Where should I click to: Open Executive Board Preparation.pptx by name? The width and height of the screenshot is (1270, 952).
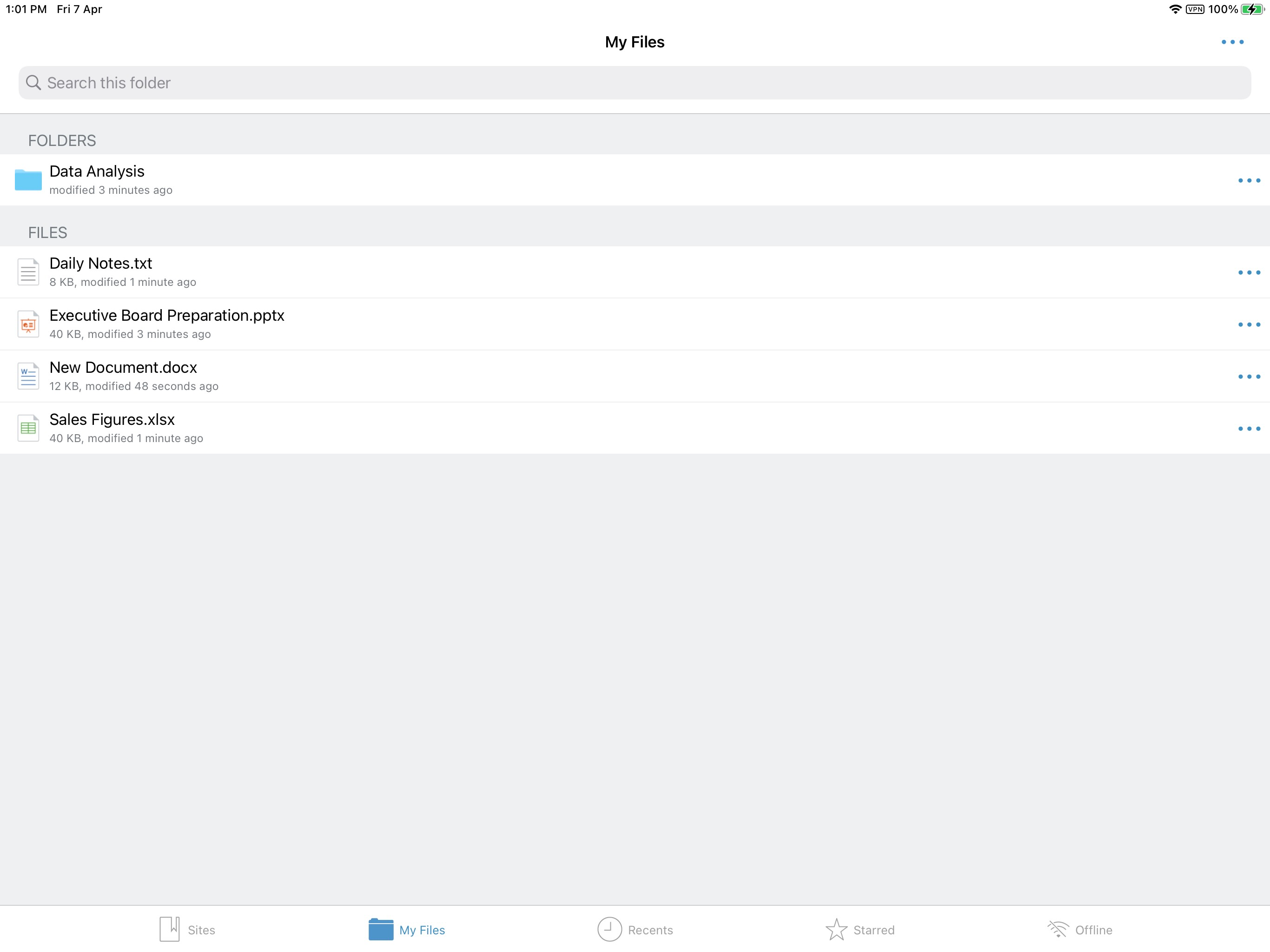pyautogui.click(x=166, y=315)
